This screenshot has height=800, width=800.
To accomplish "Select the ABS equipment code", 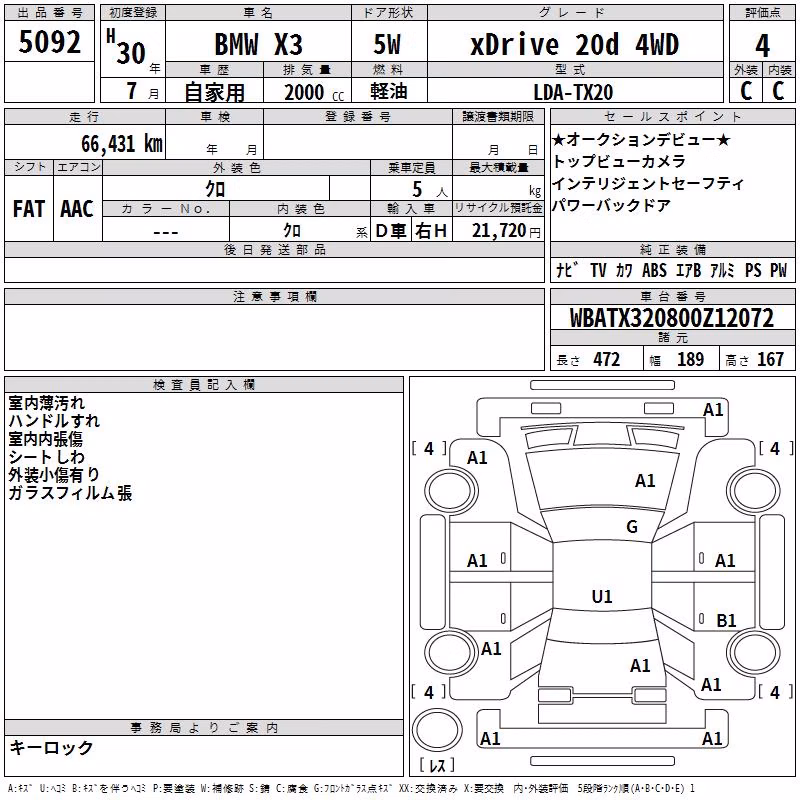I will [654, 270].
